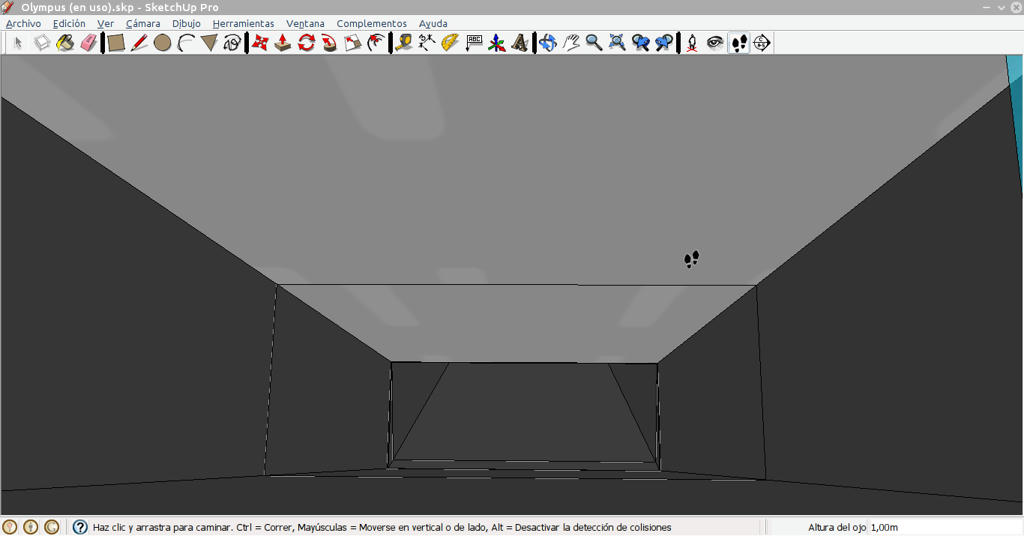This screenshot has height=536, width=1024.
Task: Open the Cámara menu
Action: click(143, 24)
